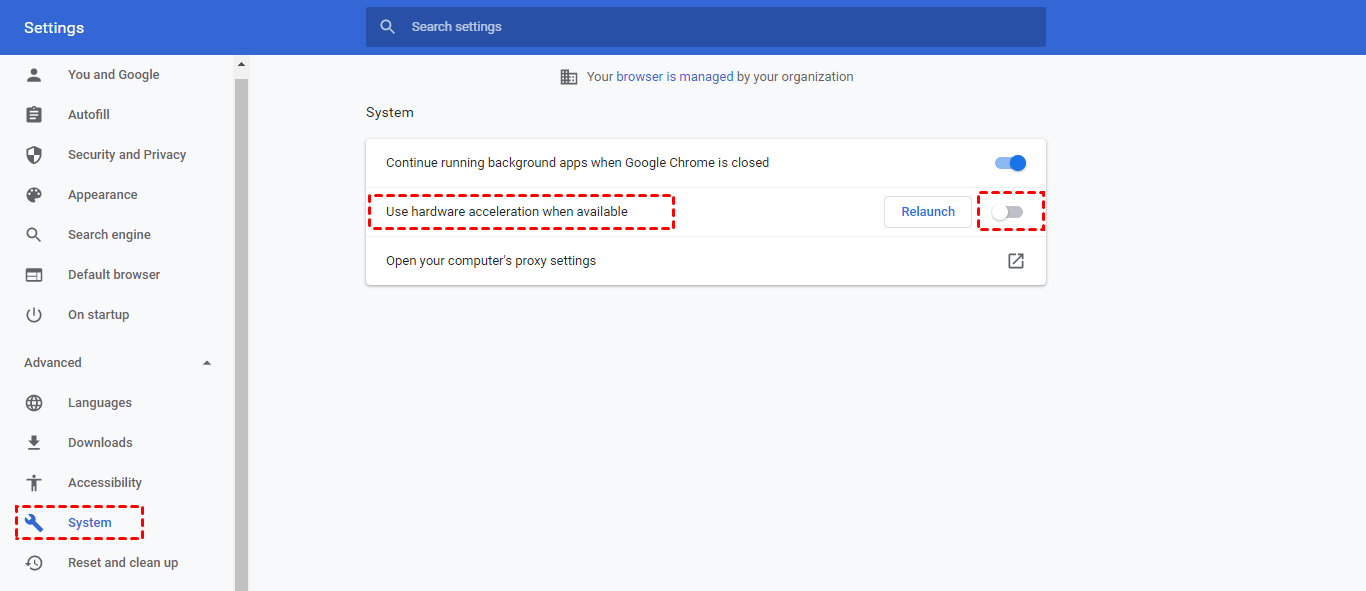Enable hardware acceleration toggle
1366x591 pixels.
[x=1008, y=212]
